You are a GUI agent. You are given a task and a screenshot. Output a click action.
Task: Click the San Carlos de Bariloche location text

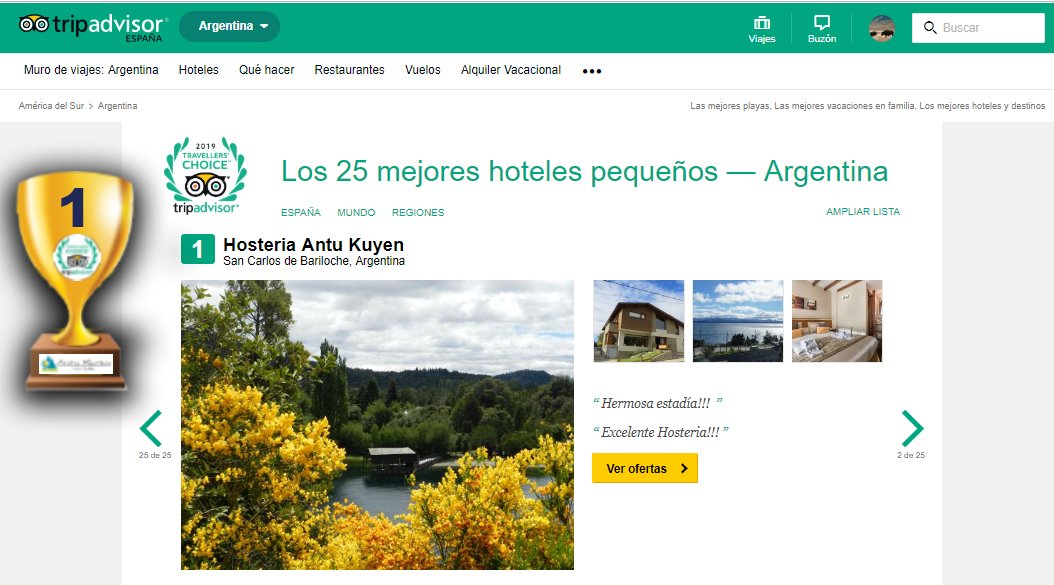(314, 261)
